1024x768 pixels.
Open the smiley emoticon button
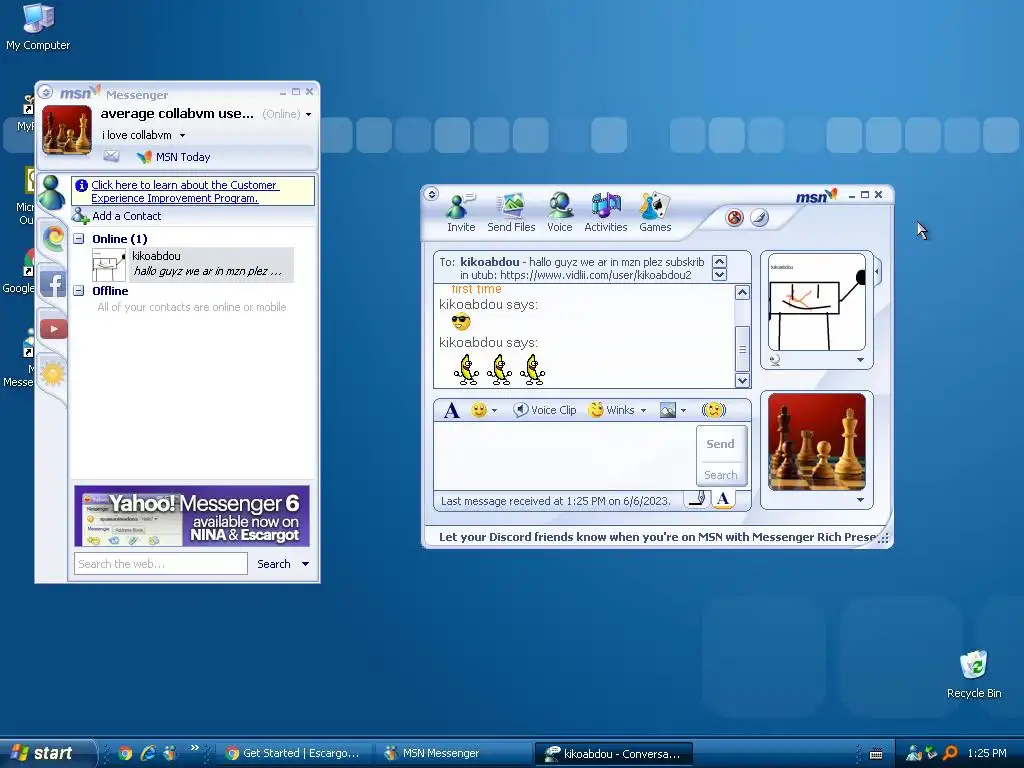tap(479, 410)
